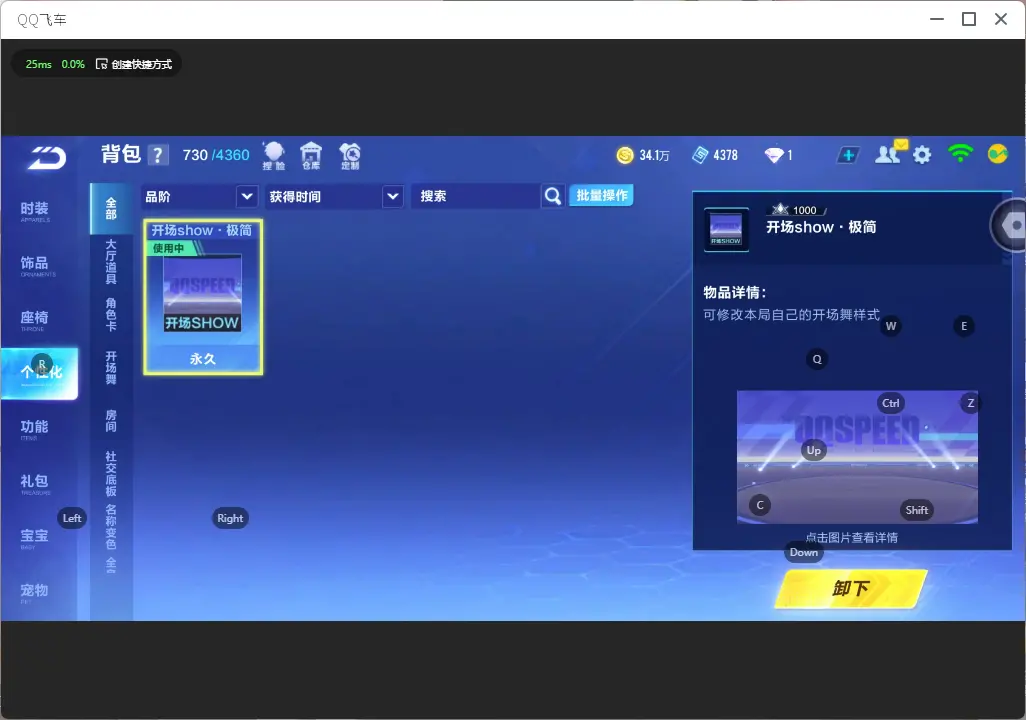Click the 4378 coupon amount

click(x=726, y=155)
